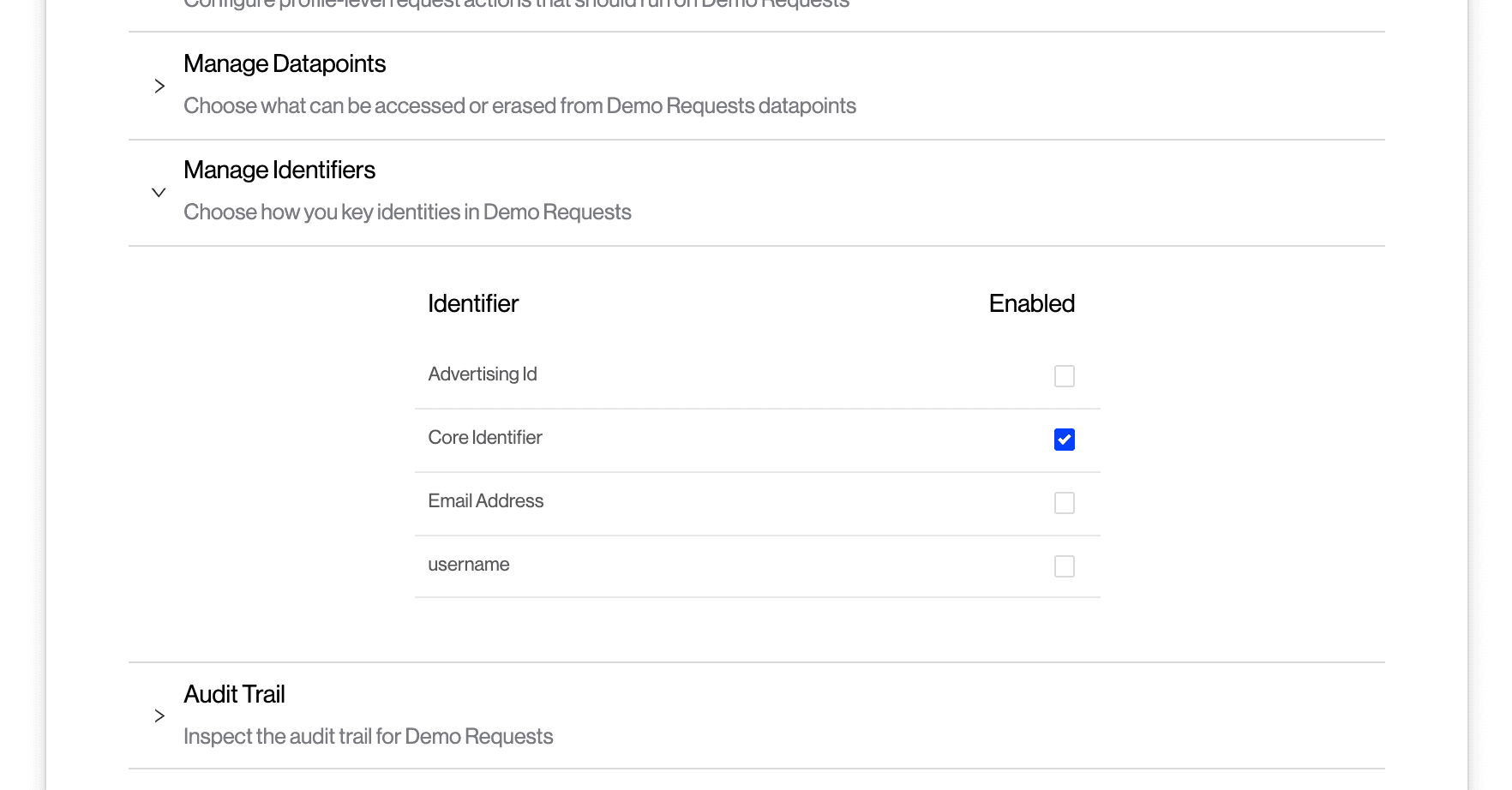This screenshot has height=790, width=1512.
Task: Select the Core Identifier row label
Action: 485,438
